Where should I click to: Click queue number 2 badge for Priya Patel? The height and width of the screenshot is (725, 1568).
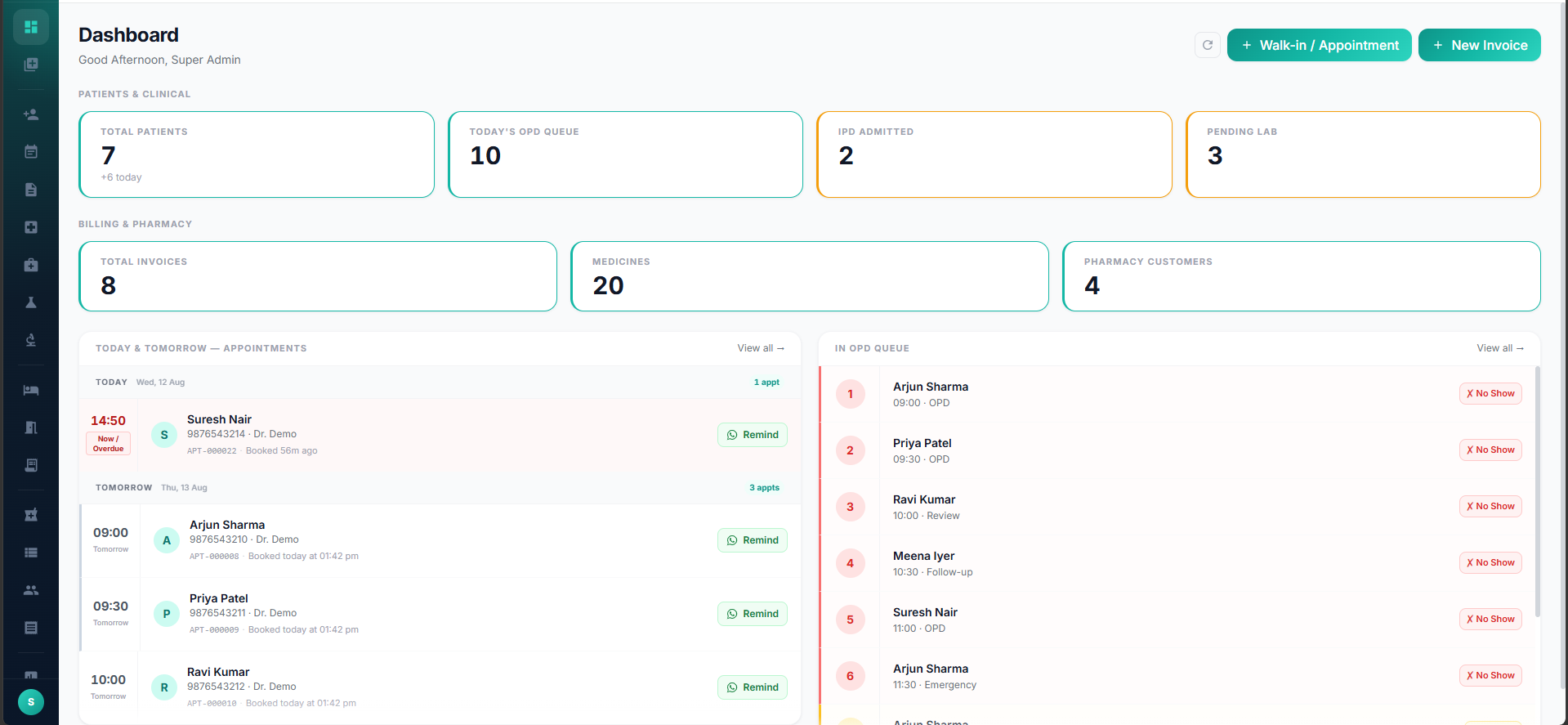point(850,450)
